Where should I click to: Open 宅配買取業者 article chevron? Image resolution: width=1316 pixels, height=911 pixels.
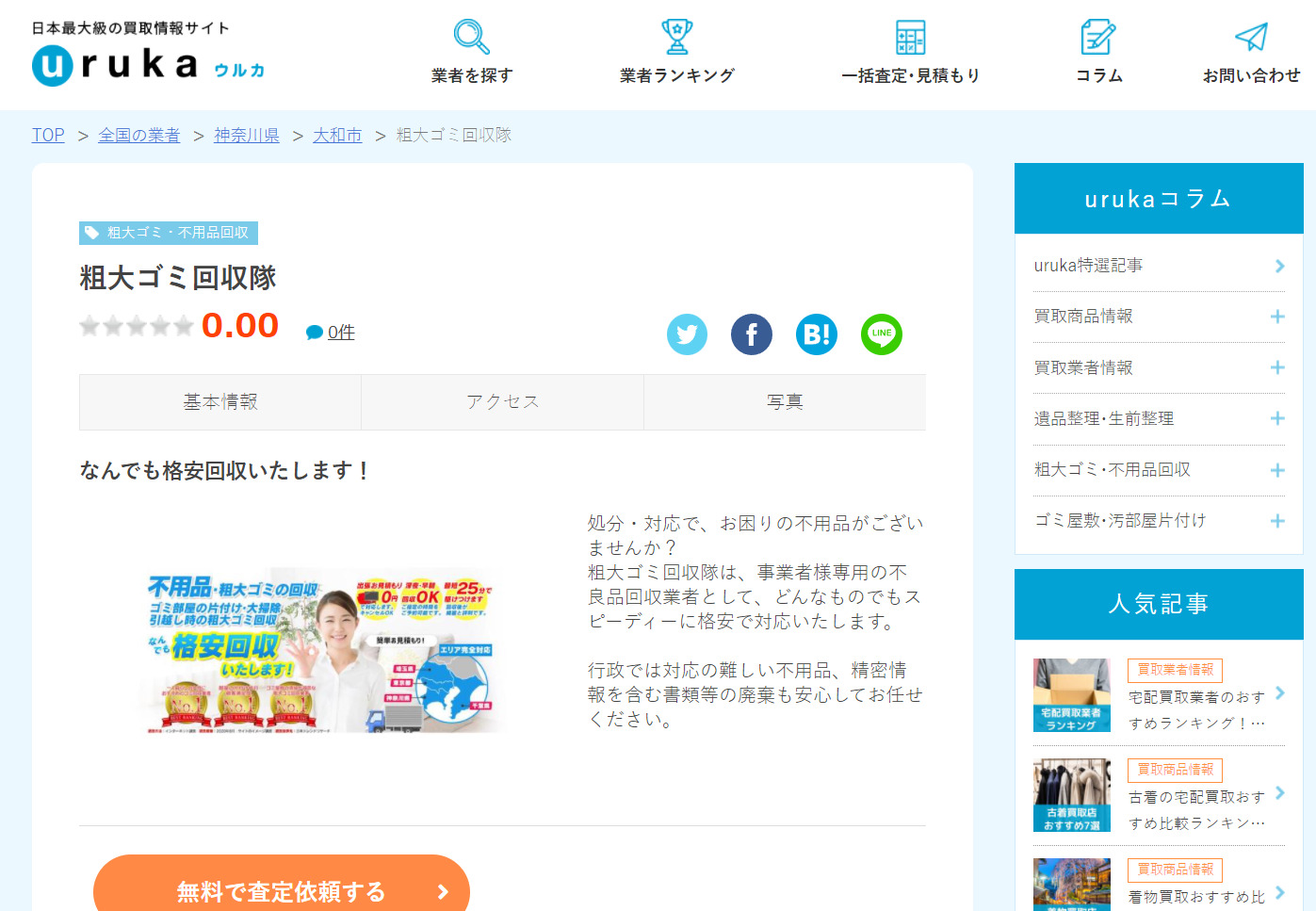click(x=1279, y=693)
